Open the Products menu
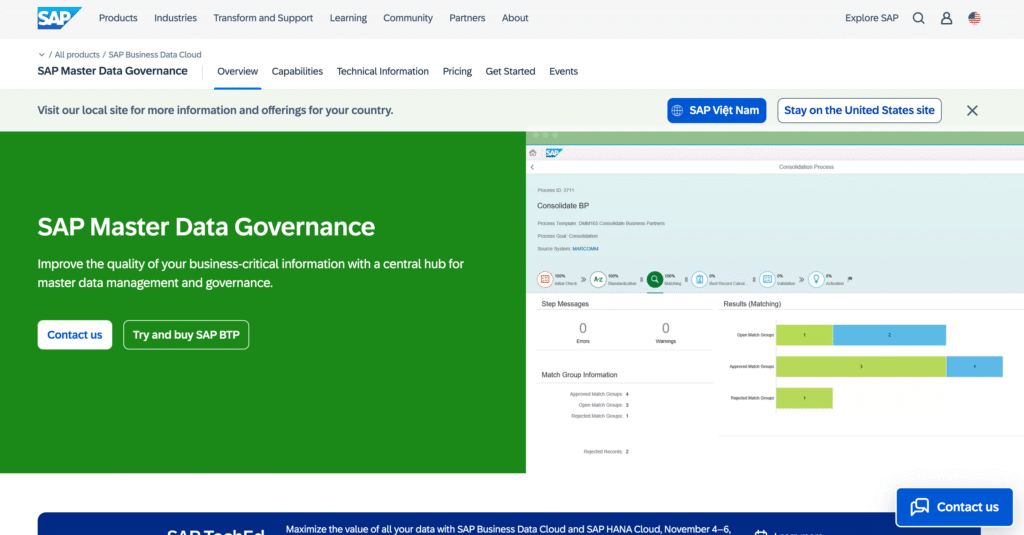 coord(118,18)
